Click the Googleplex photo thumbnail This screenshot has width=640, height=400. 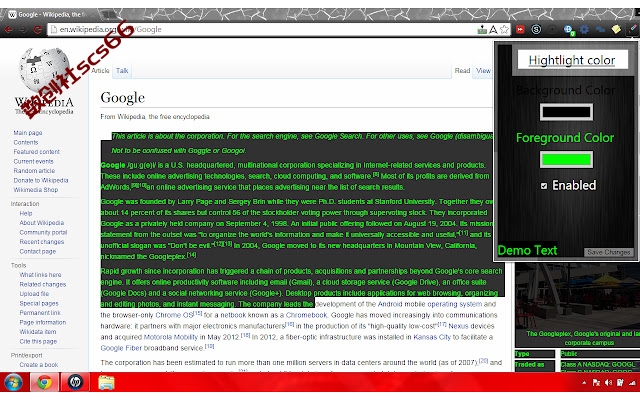[x=577, y=295]
